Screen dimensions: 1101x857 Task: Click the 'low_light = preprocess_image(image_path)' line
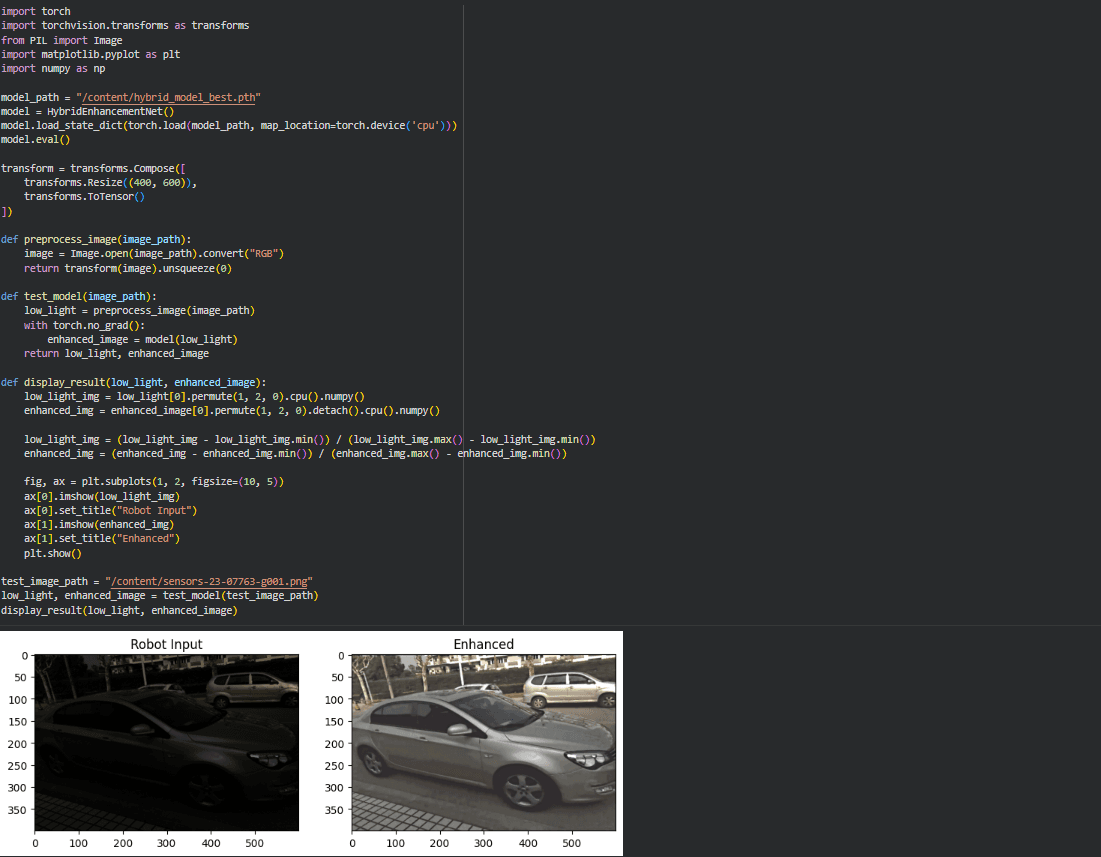(139, 310)
